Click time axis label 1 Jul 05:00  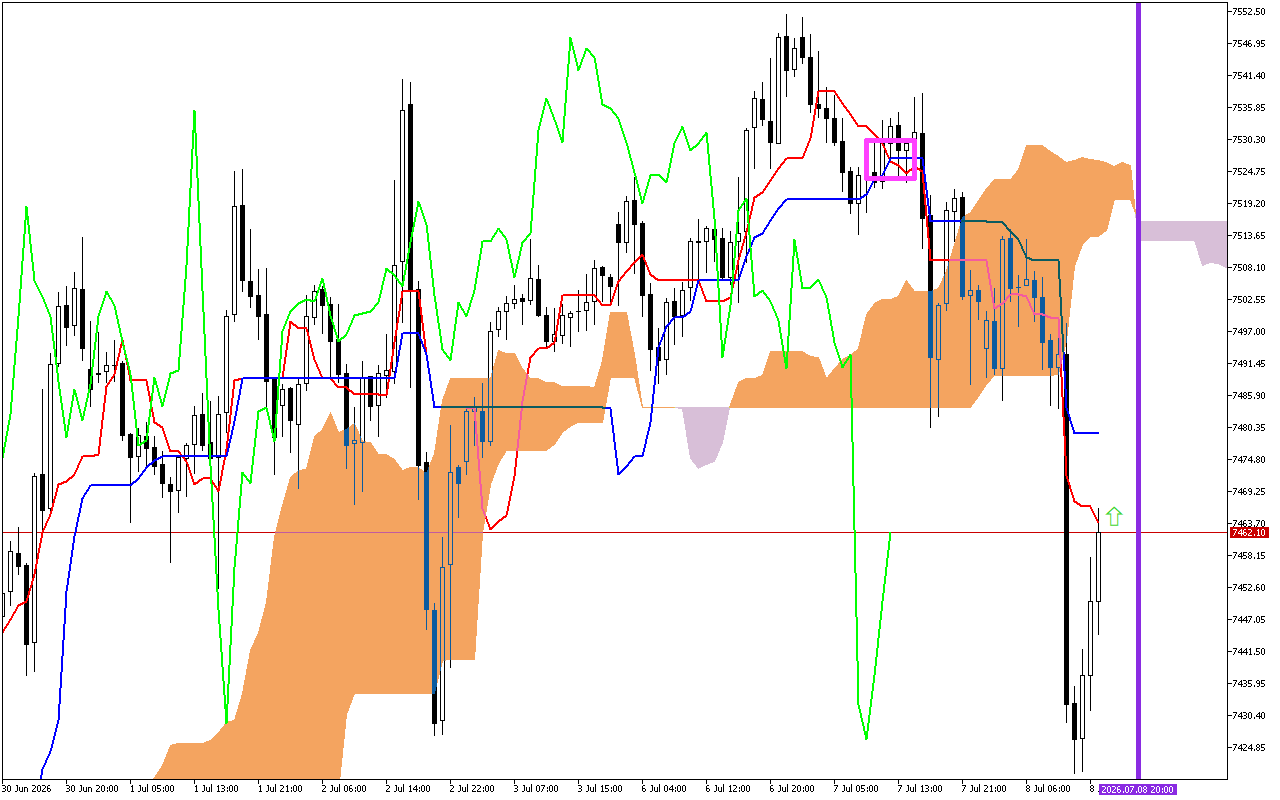[x=154, y=789]
